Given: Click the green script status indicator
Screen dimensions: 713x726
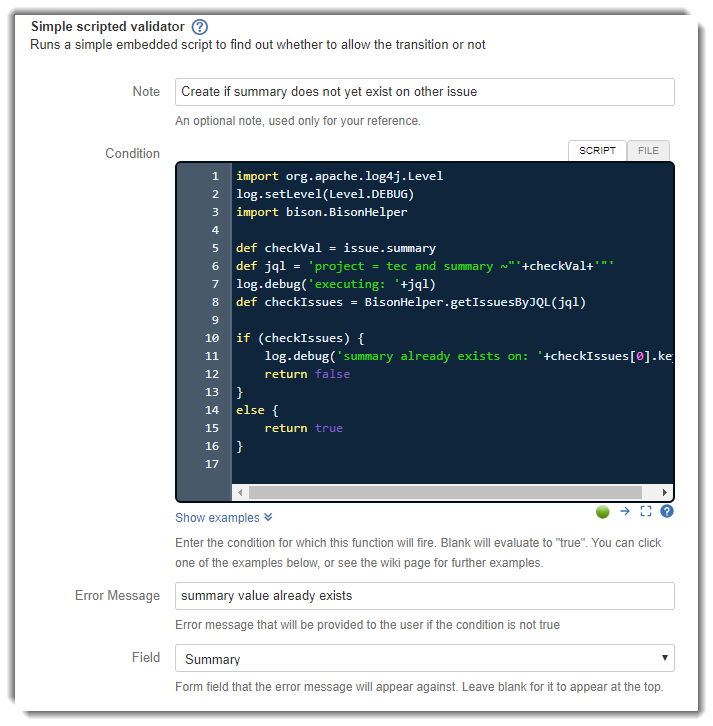Looking at the screenshot, I should tap(602, 512).
